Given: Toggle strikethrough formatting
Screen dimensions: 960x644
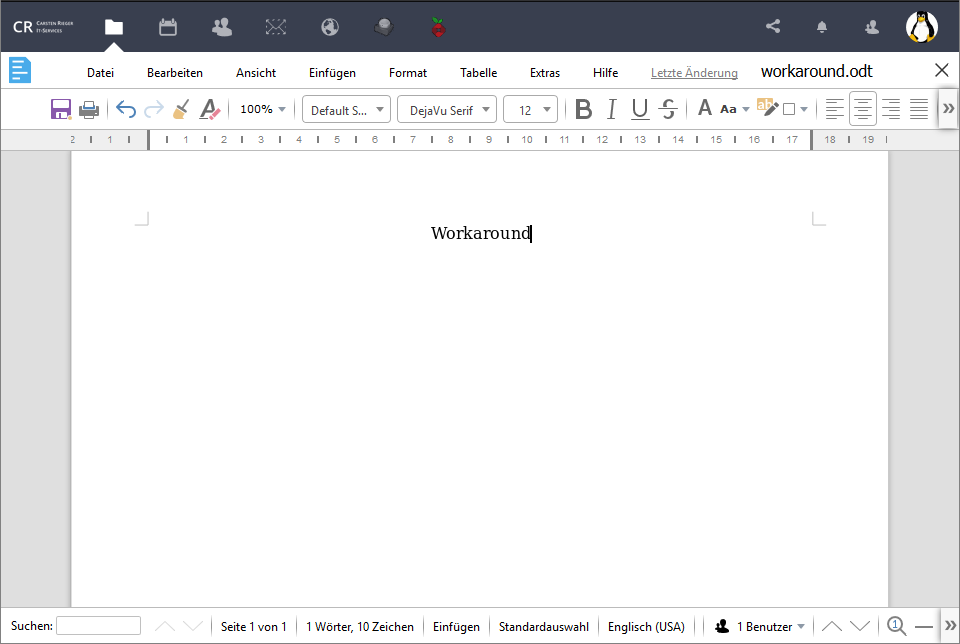Looking at the screenshot, I should pyautogui.click(x=667, y=108).
